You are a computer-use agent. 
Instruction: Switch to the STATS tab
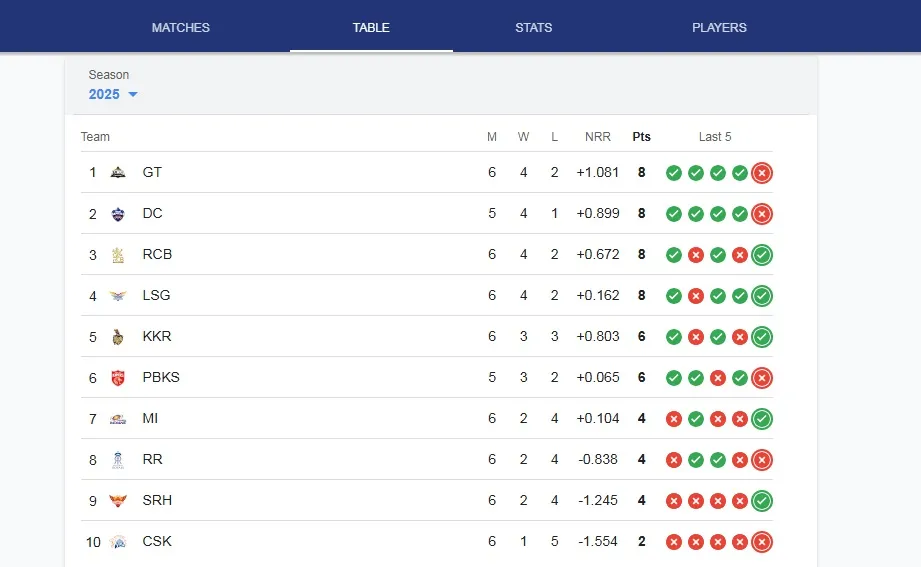pyautogui.click(x=533, y=27)
